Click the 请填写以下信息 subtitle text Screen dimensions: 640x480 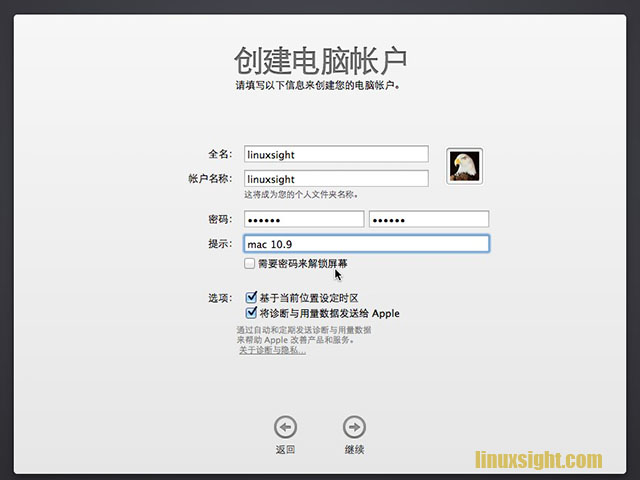point(319,86)
